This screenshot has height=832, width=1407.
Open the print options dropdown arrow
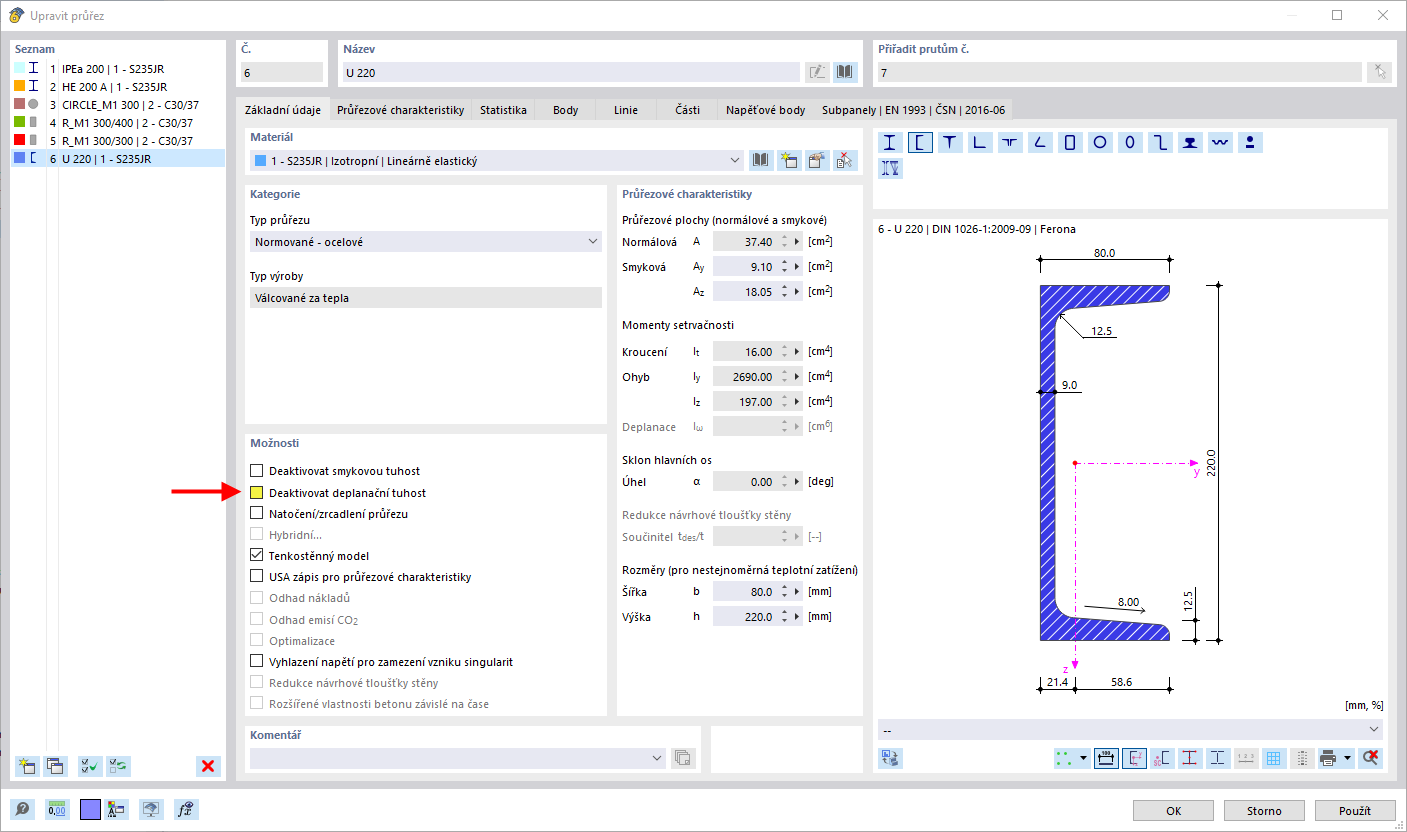(x=1347, y=758)
